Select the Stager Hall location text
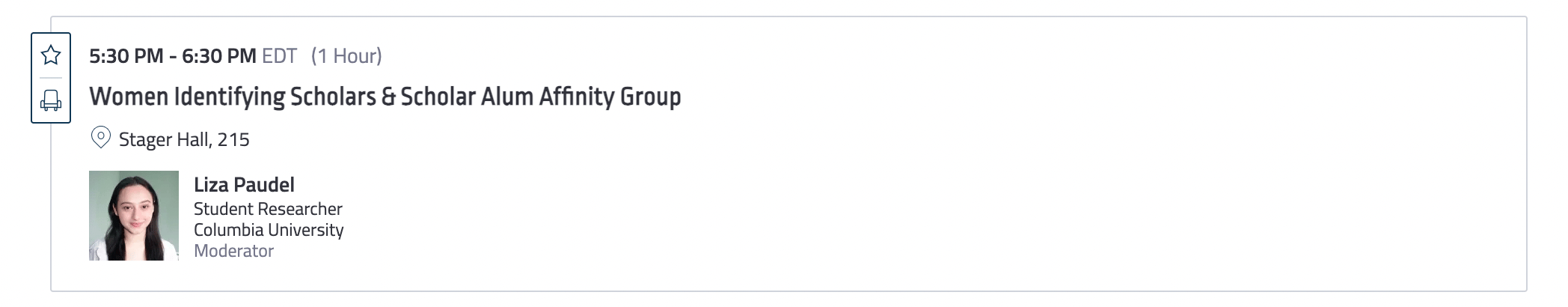Image resolution: width=1568 pixels, height=307 pixels. coord(164,139)
